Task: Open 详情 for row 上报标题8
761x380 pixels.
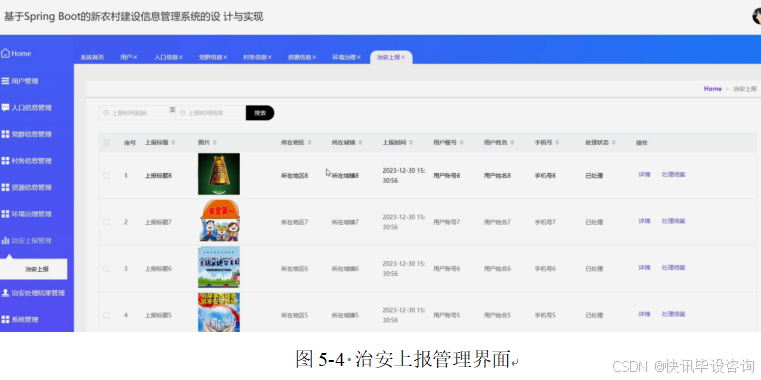Action: pos(644,175)
